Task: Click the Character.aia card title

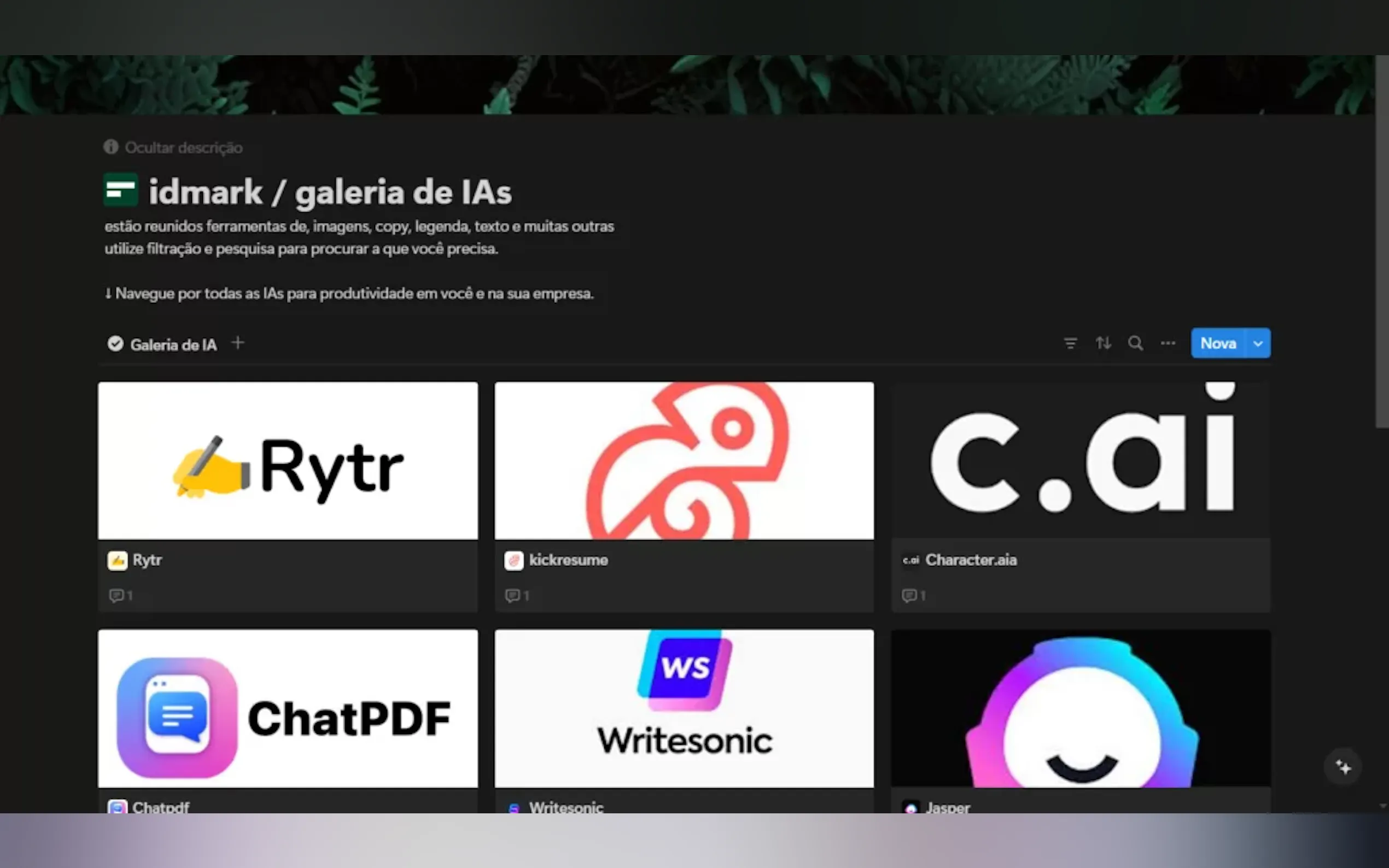Action: [x=971, y=560]
